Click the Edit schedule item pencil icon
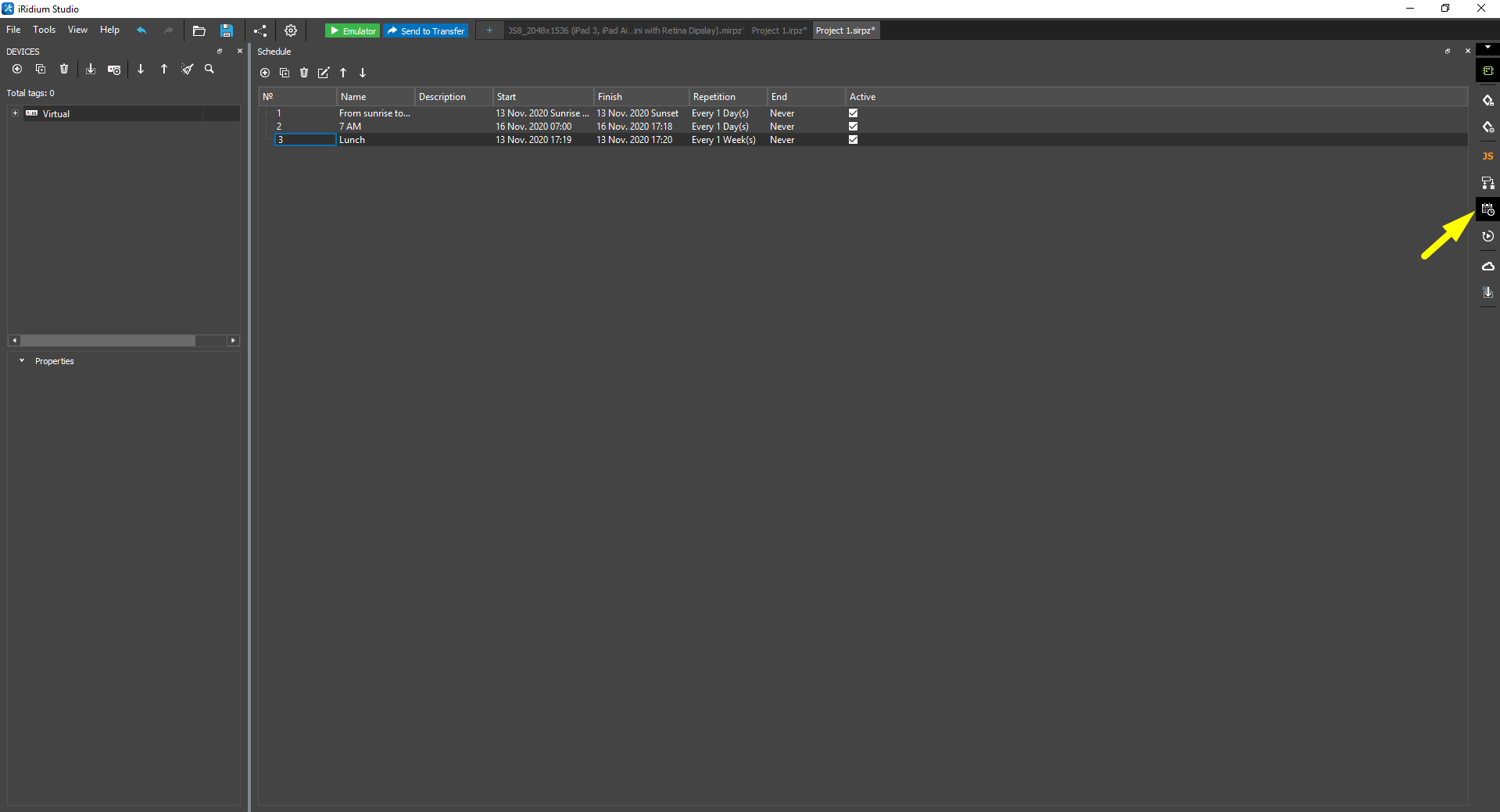Screen dimensions: 1500x812 [x=324, y=73]
